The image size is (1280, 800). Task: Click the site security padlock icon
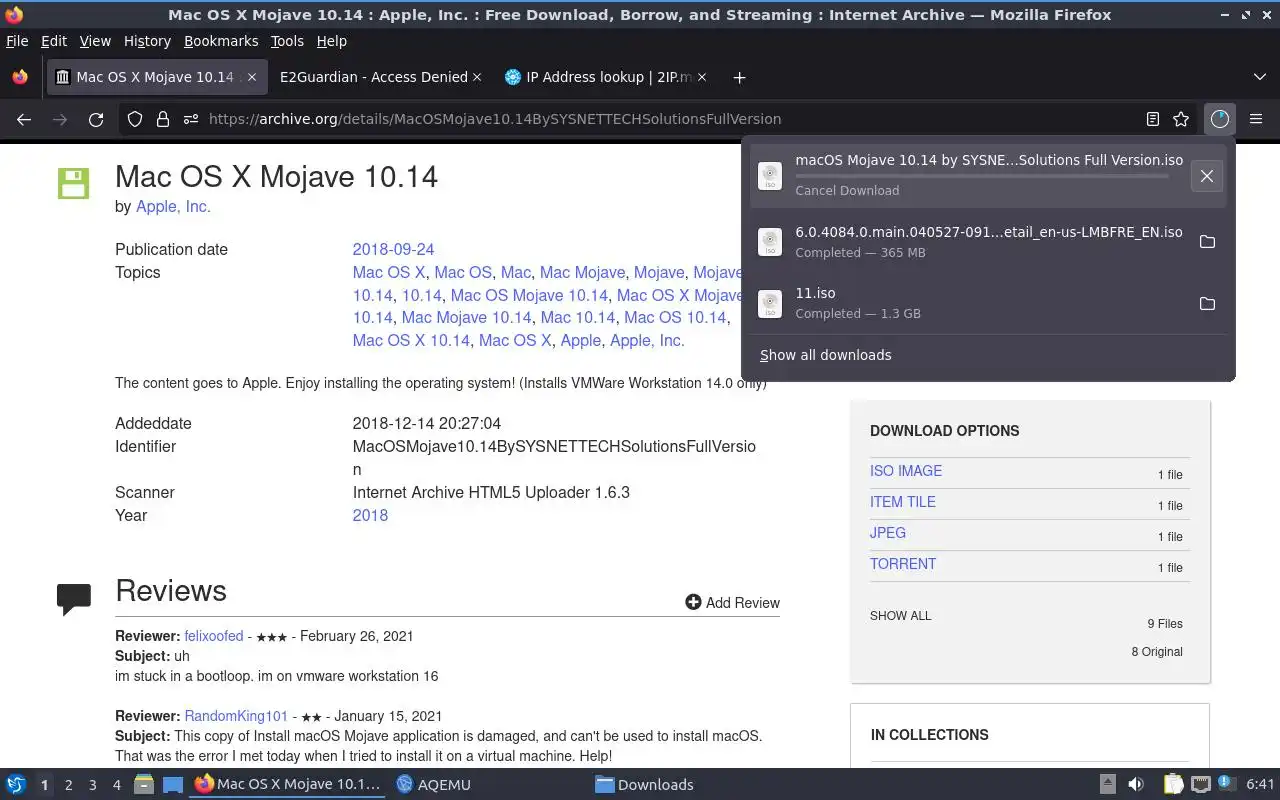[x=163, y=119]
